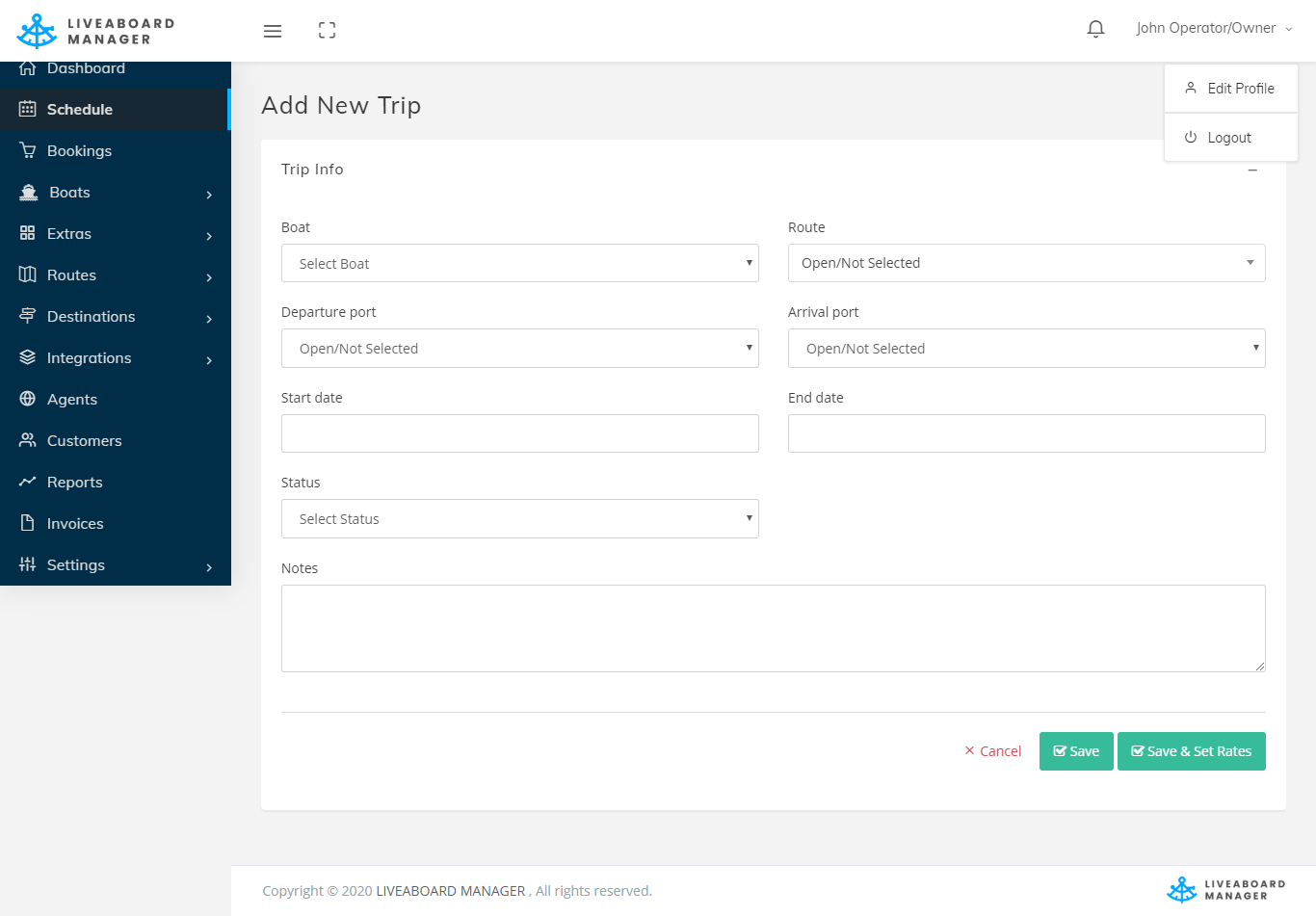1316x916 pixels.
Task: Open the Route dropdown
Action: click(1026, 263)
